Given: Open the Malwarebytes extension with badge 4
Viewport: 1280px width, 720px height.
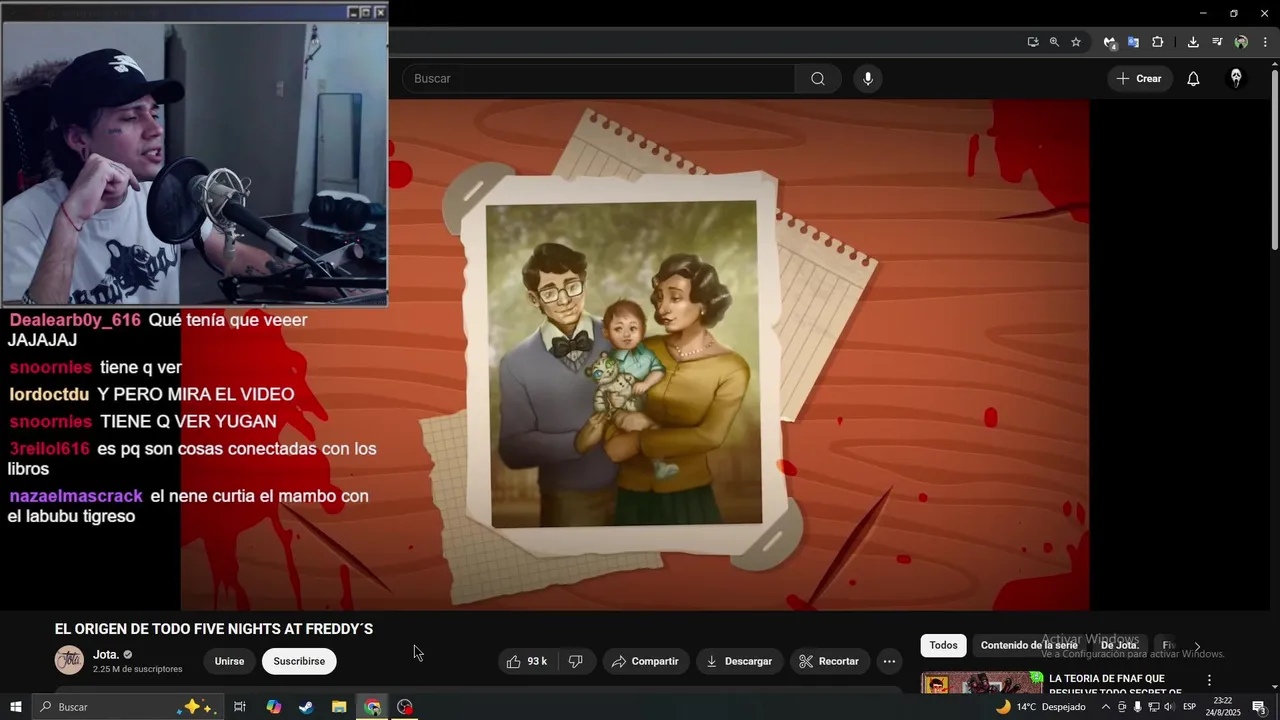Looking at the screenshot, I should click(x=1110, y=42).
